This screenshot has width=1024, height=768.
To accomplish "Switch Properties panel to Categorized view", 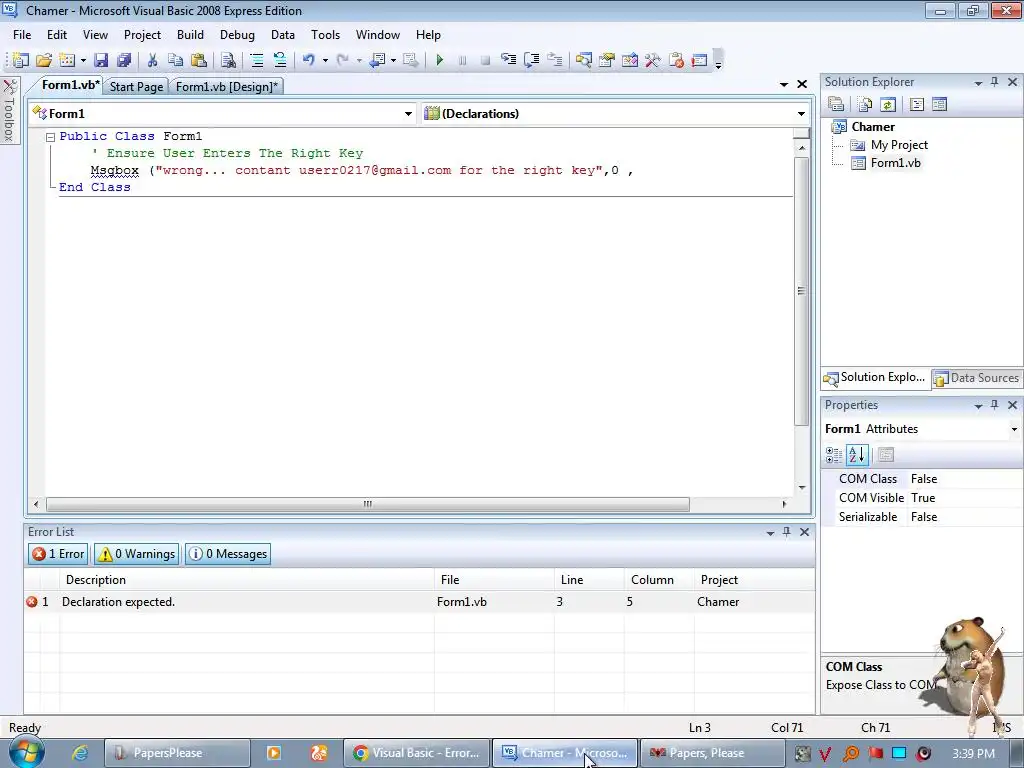I will [x=834, y=455].
